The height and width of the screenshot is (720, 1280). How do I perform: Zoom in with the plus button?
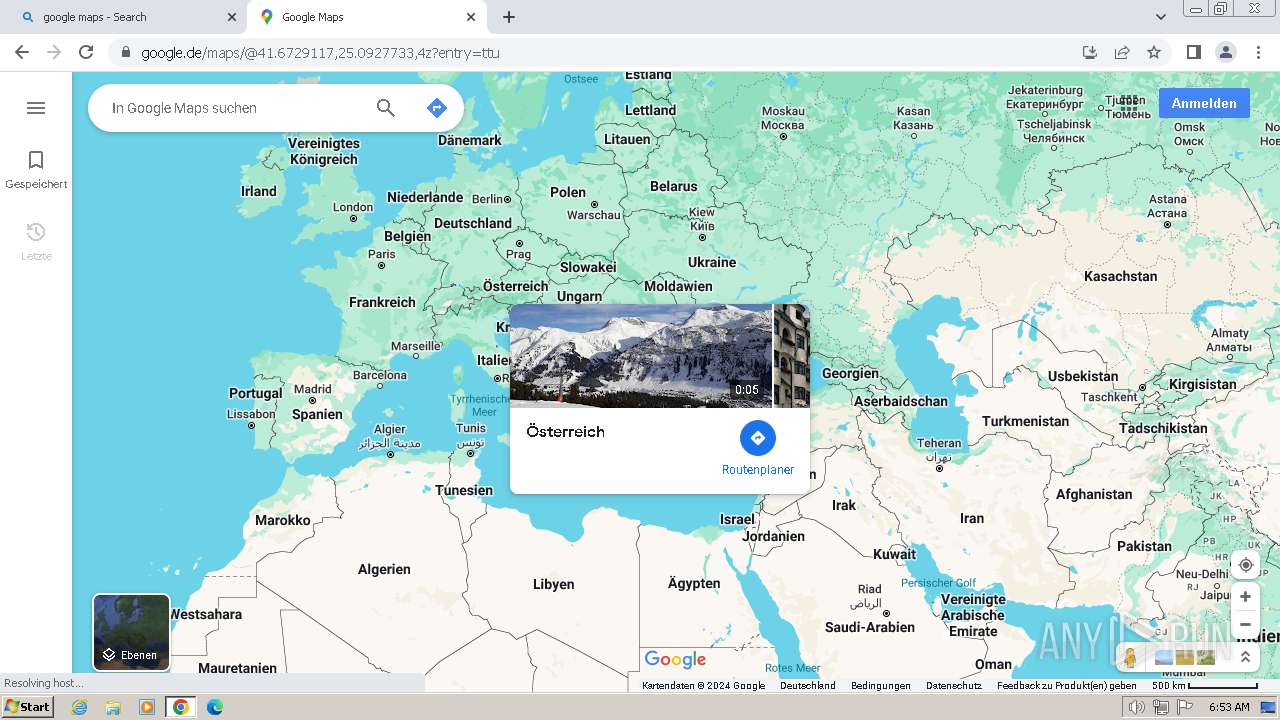coord(1245,597)
